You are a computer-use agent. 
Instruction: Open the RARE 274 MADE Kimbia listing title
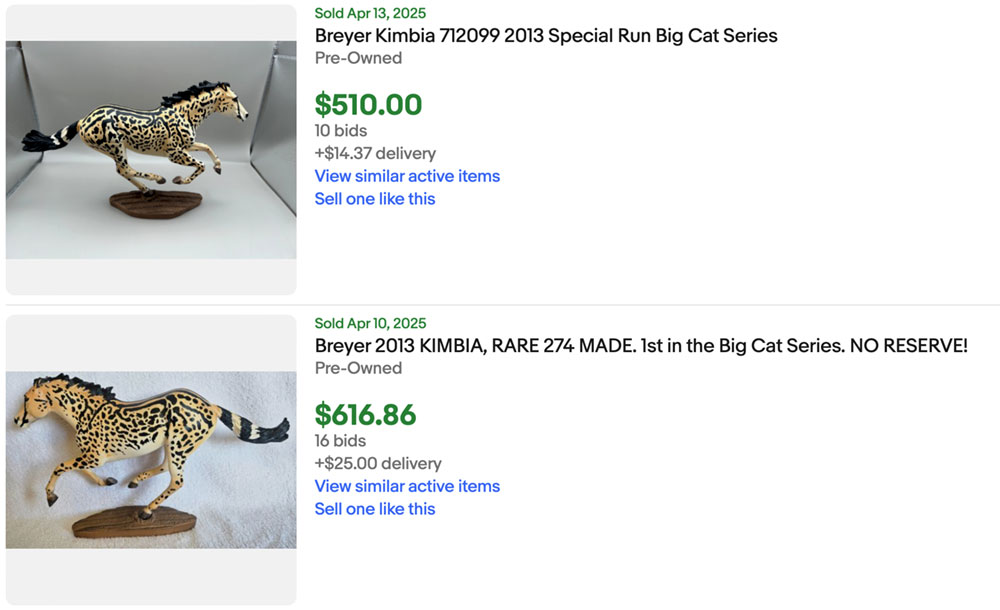pyautogui.click(x=640, y=346)
